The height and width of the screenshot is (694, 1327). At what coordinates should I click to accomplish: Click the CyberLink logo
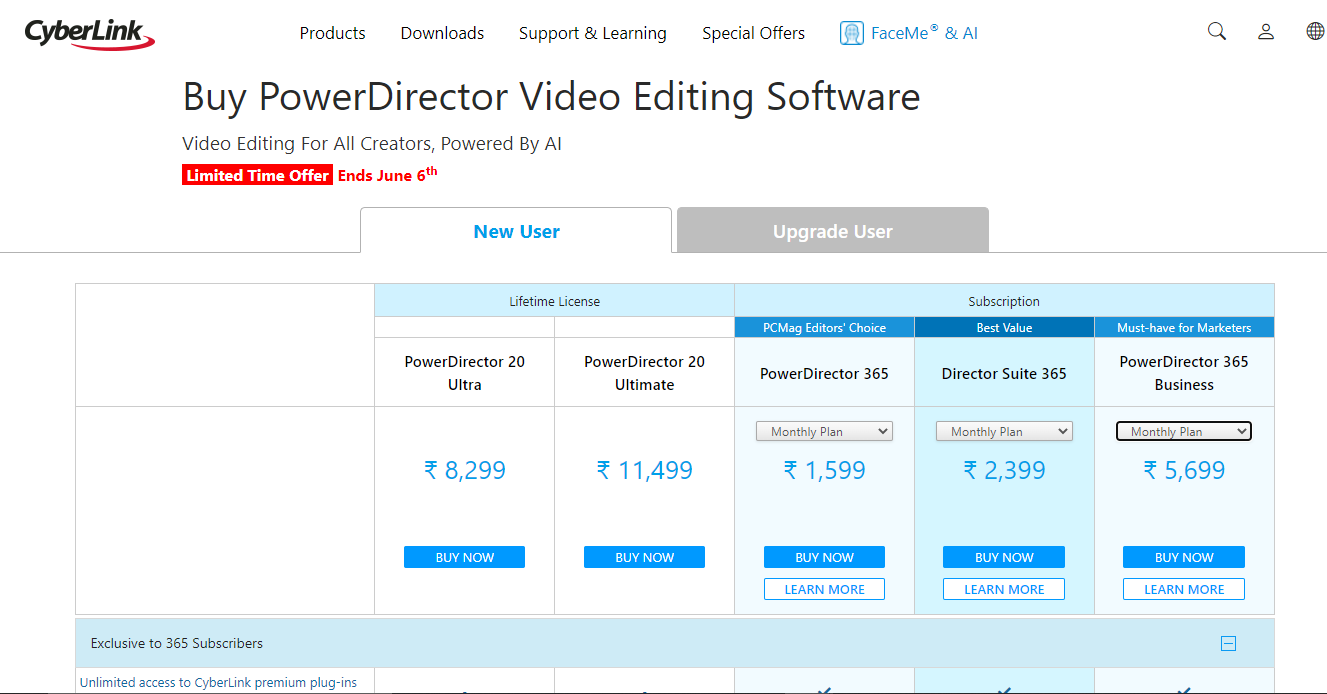(90, 33)
